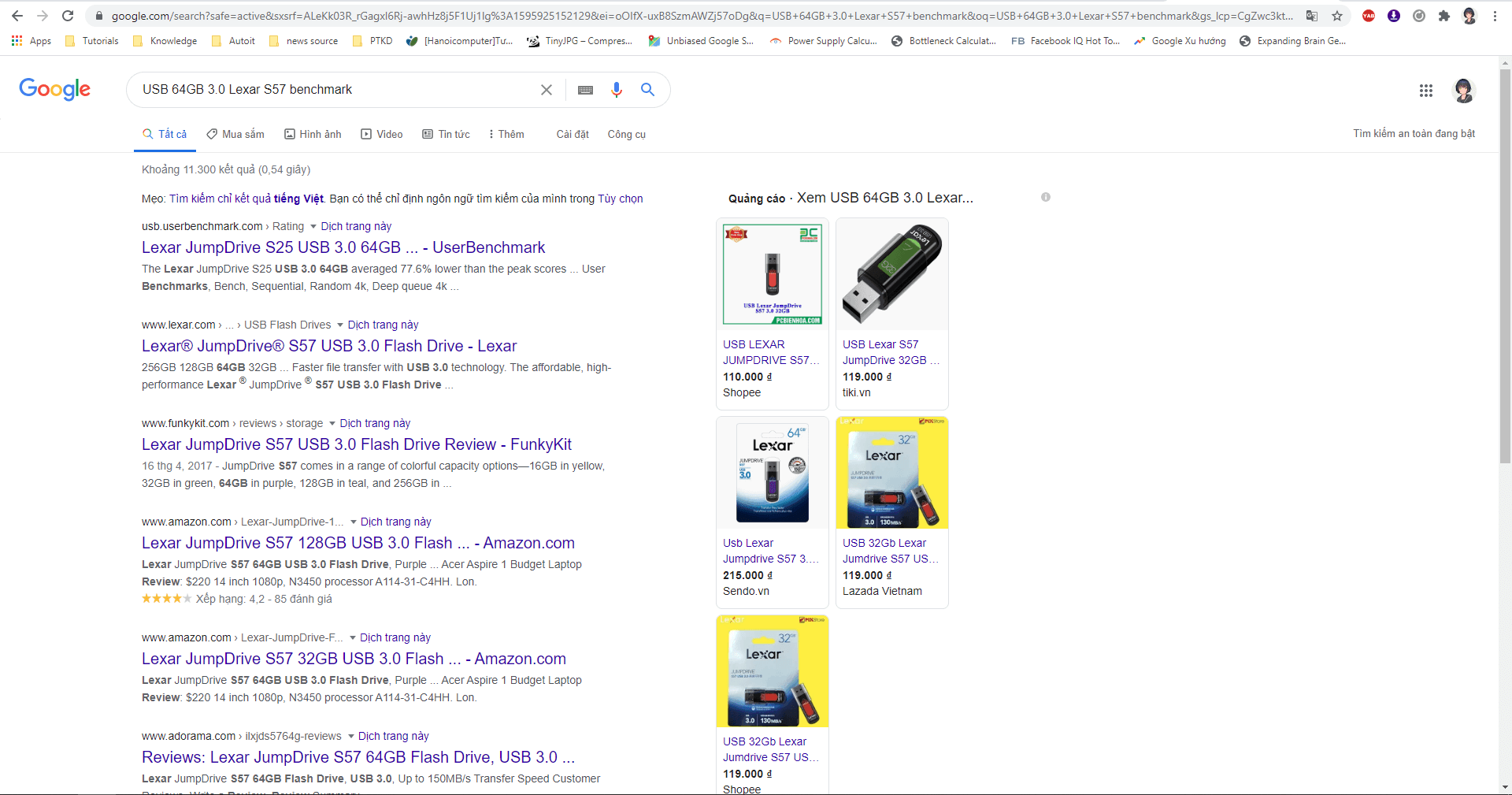
Task: Bookmark this page with star icon
Action: (1337, 16)
